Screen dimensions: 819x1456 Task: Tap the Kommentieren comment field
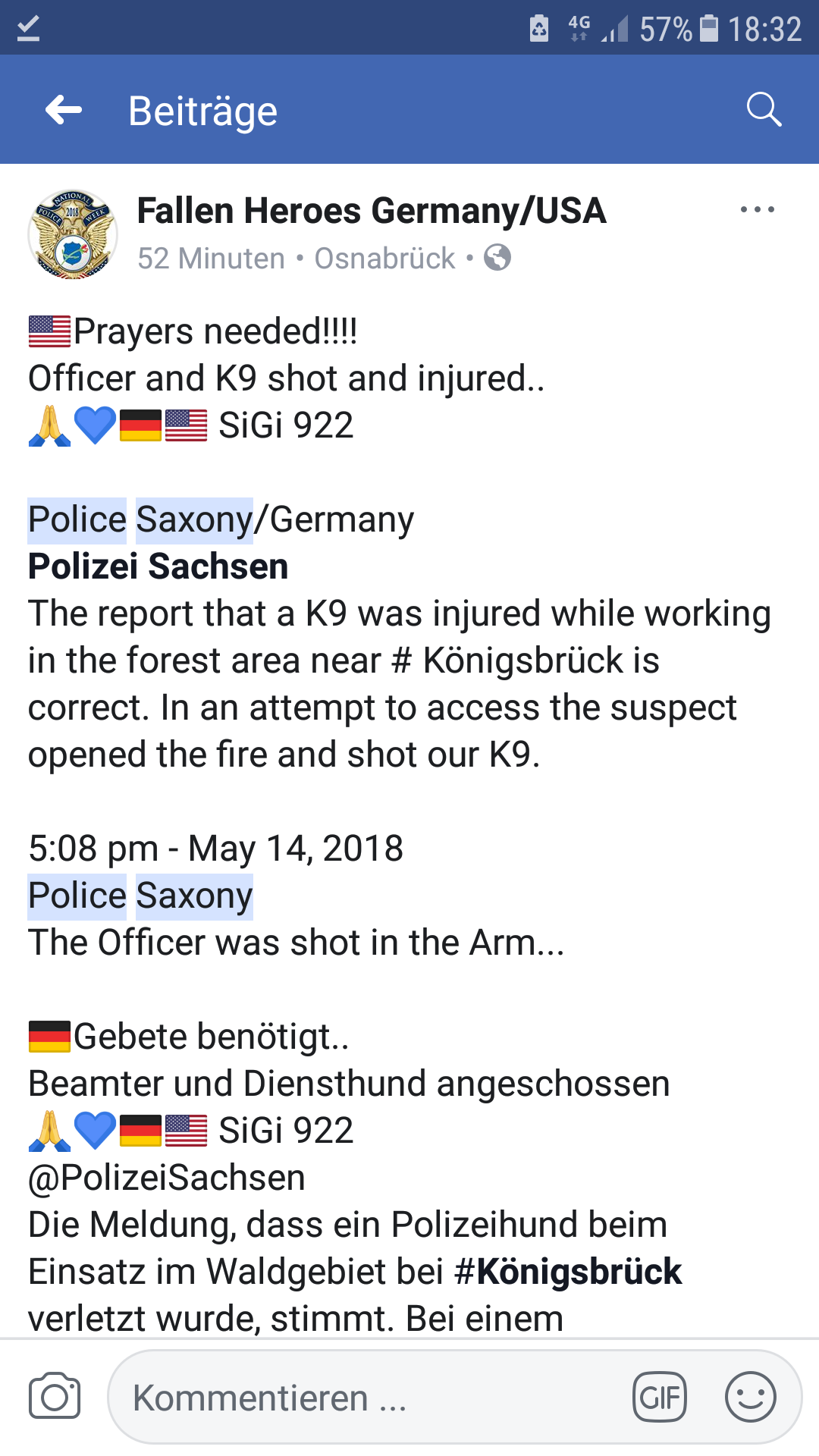(x=372, y=1397)
